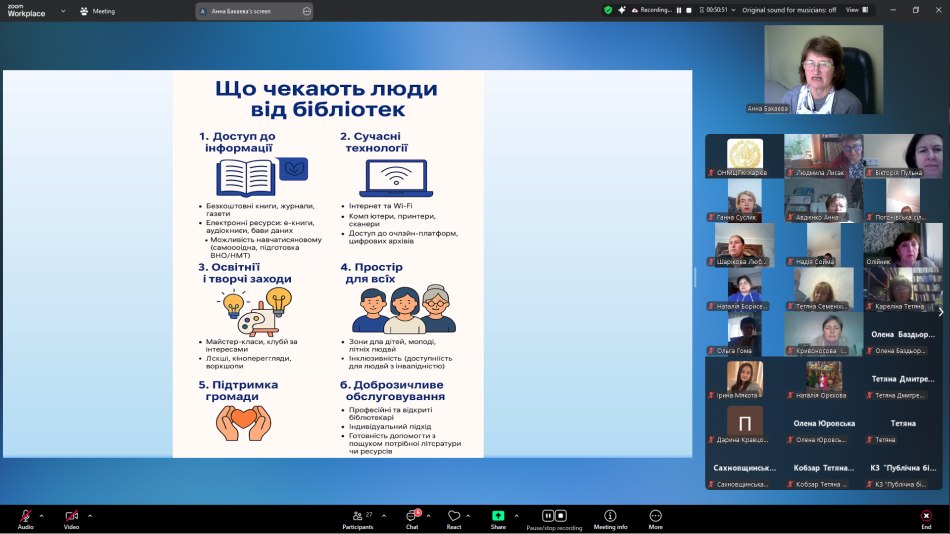This screenshot has width=950, height=534.
Task: Open the React emoji menu
Action: 454,516
